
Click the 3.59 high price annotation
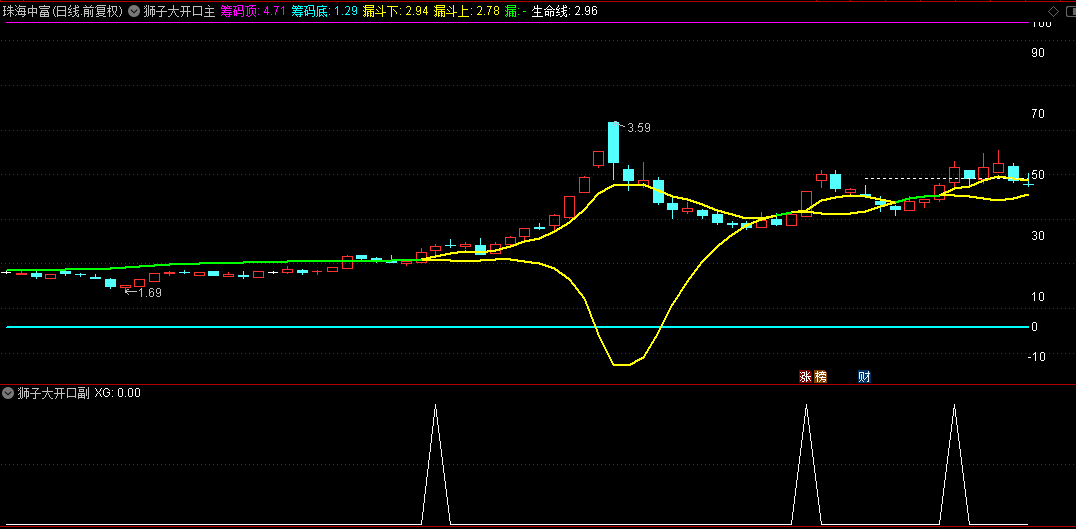tap(638, 127)
